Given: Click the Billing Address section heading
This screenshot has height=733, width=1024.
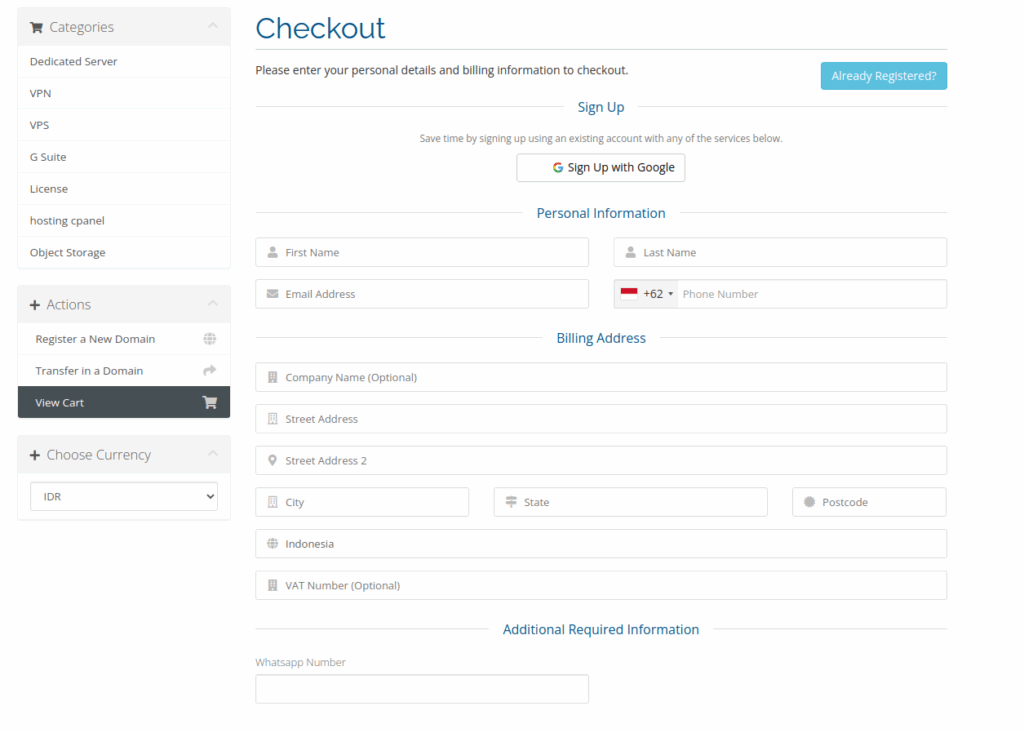Looking at the screenshot, I should [601, 338].
